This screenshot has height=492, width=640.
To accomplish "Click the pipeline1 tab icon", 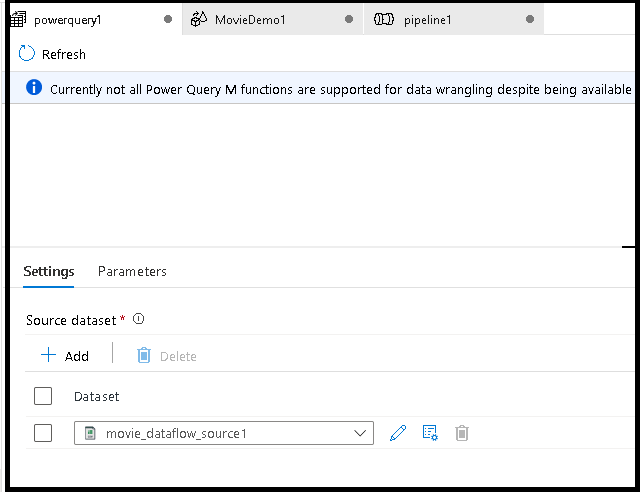I will pyautogui.click(x=384, y=19).
